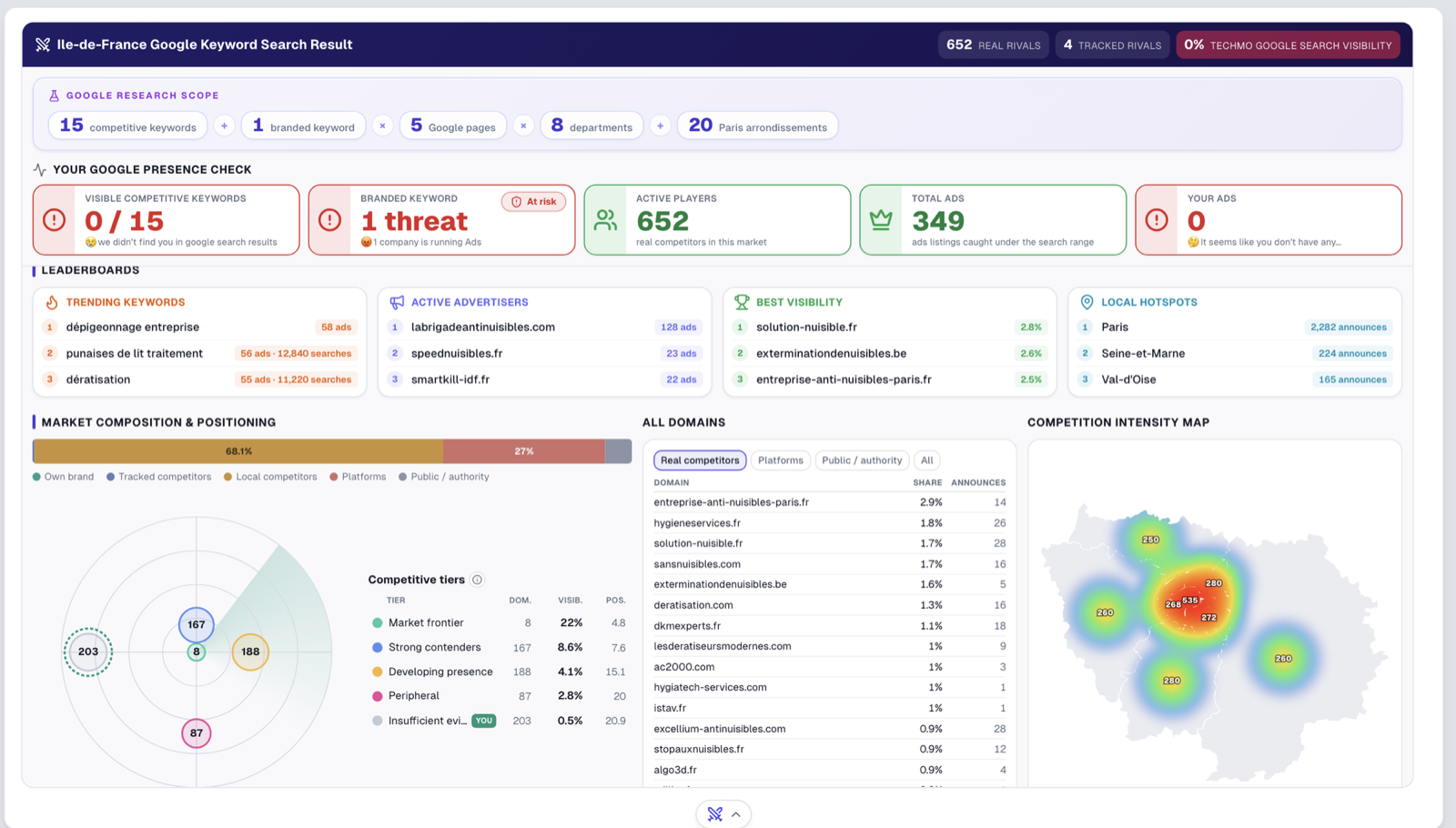Click the grey Public / authority bar segment
This screenshot has width=1456, height=828.
pos(619,451)
